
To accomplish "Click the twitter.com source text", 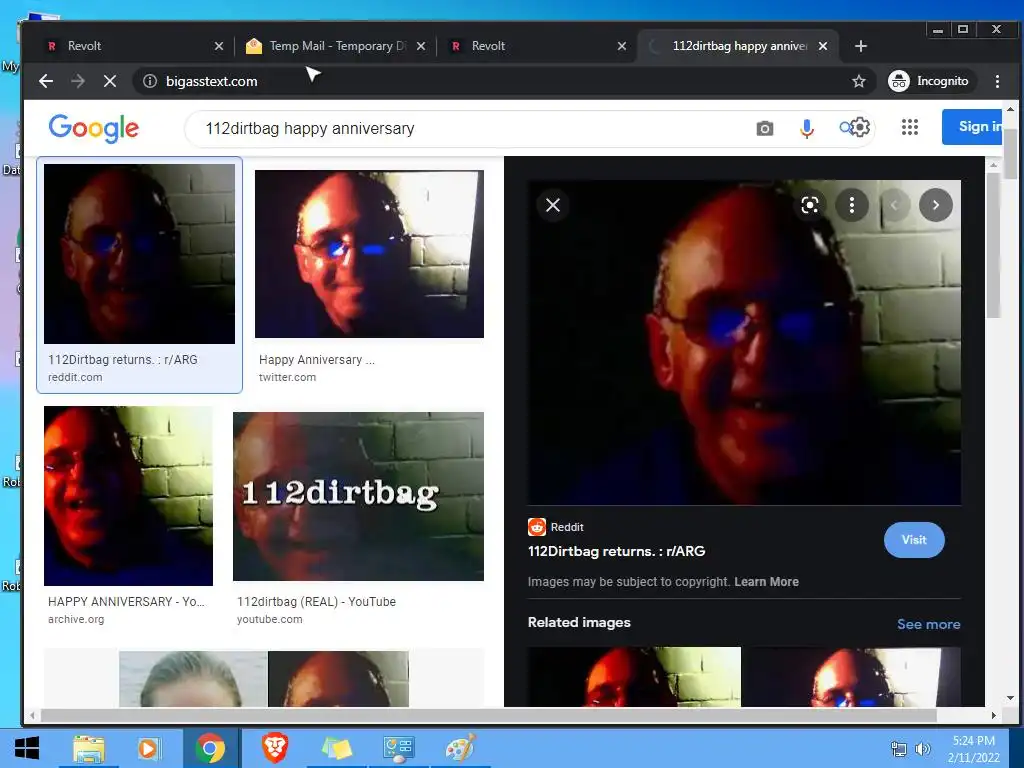I will pos(287,377).
